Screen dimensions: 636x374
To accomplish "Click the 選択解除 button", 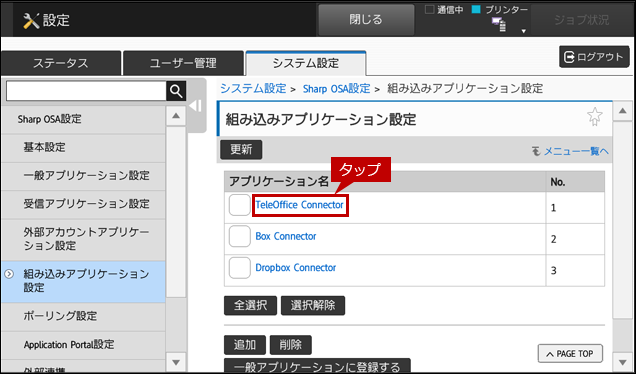I will [313, 305].
